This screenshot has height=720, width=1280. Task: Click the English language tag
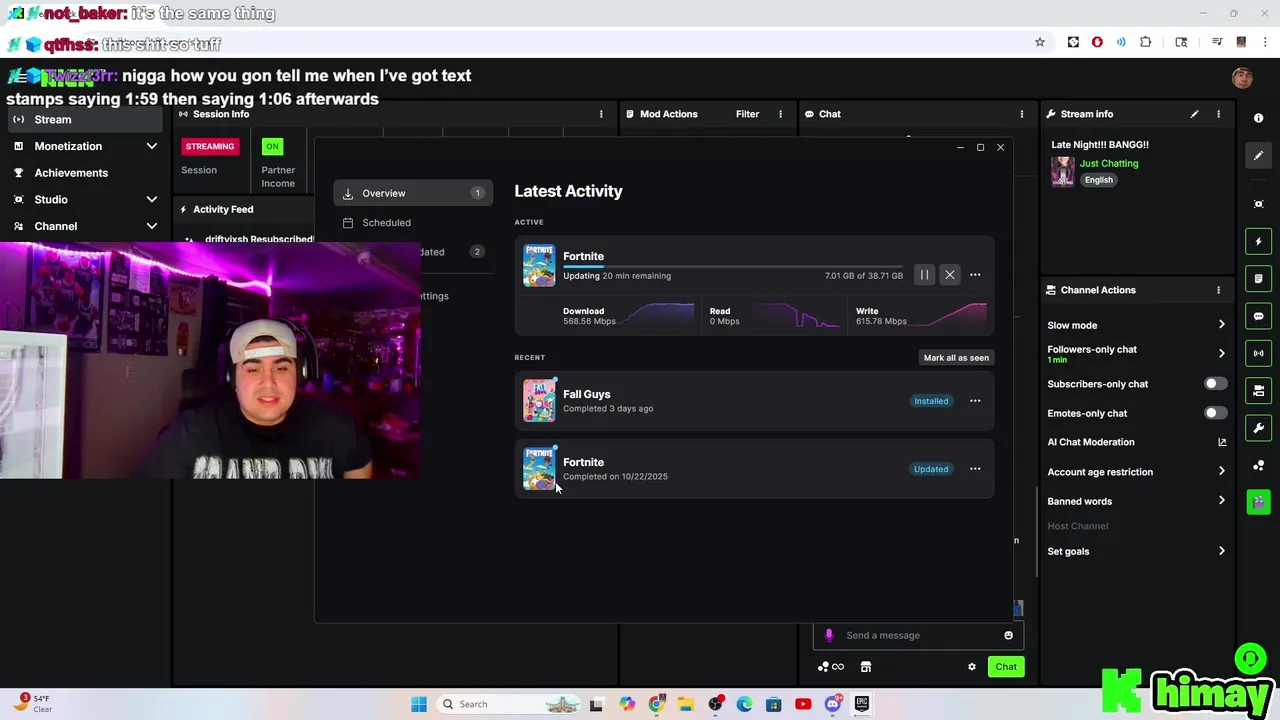point(1098,180)
